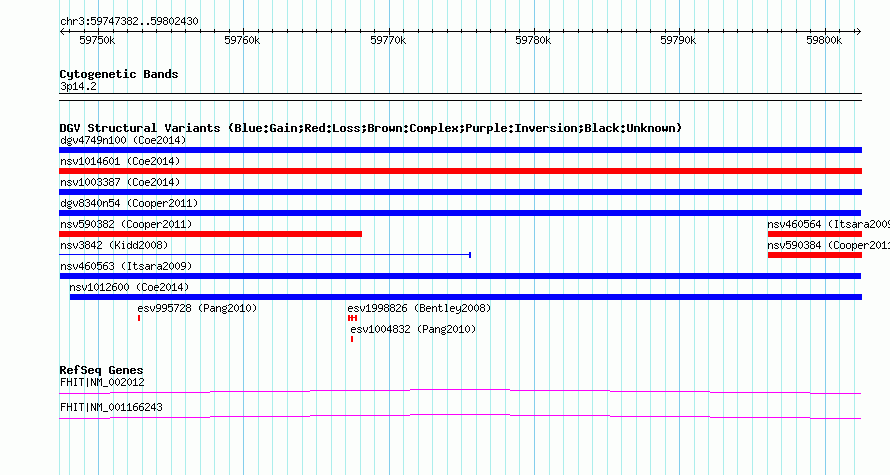The height and width of the screenshot is (475, 890).
Task: Click the 59780k ruler tick label
Action: [533, 40]
